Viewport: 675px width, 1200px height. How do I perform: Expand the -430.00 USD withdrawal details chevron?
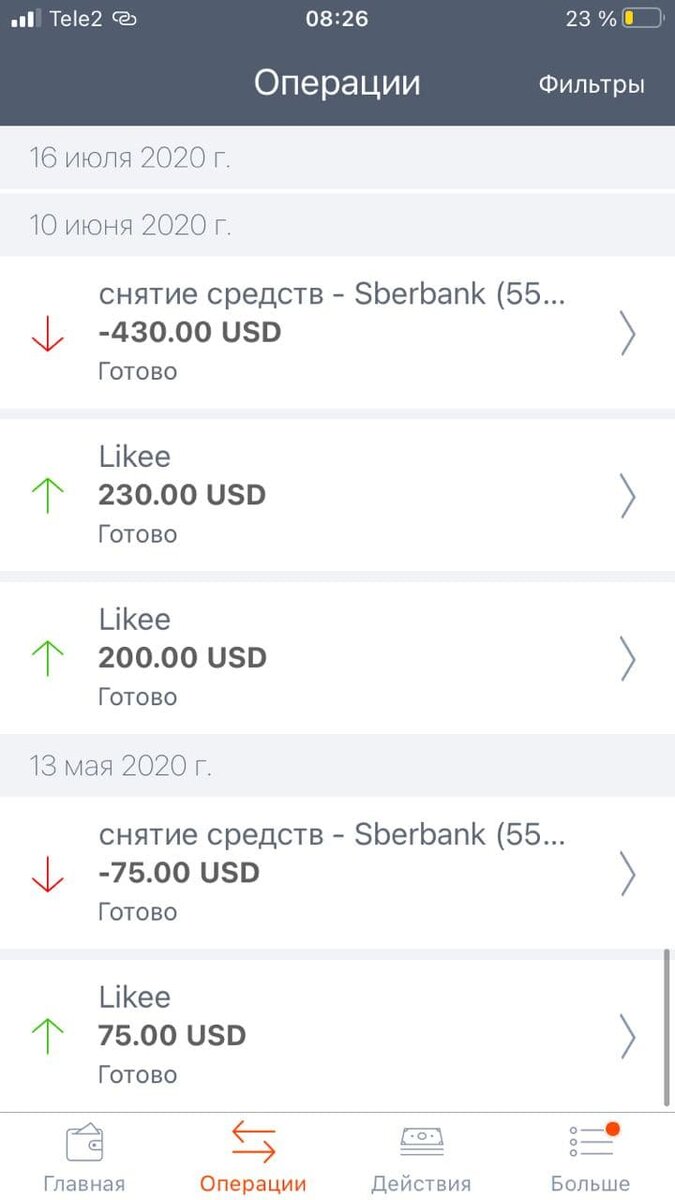click(628, 334)
